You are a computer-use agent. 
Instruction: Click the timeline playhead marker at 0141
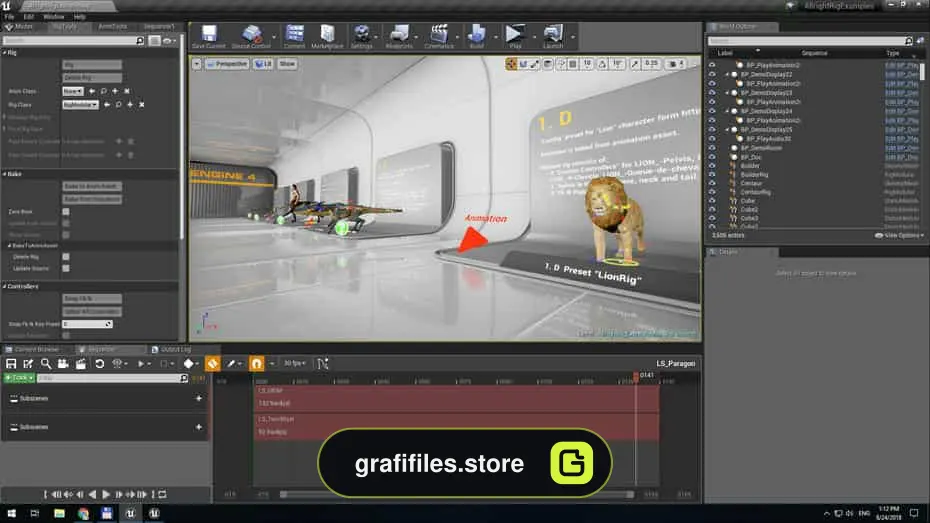click(x=636, y=376)
